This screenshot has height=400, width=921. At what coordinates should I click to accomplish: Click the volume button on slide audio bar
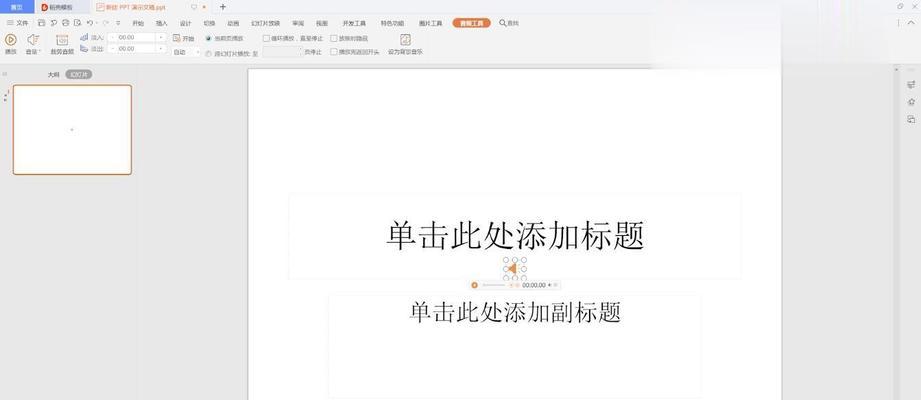550,285
